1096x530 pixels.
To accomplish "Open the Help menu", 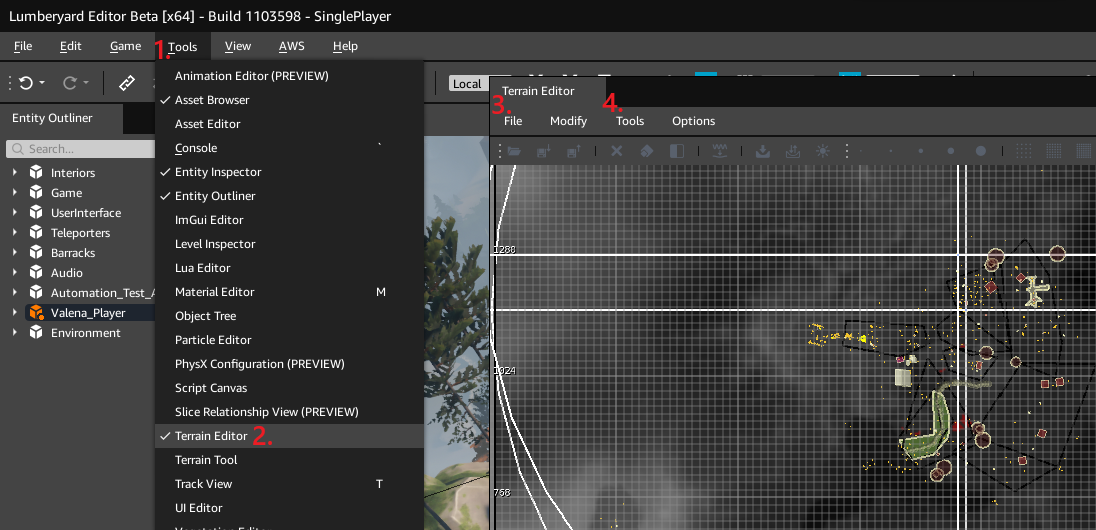I will pos(345,46).
